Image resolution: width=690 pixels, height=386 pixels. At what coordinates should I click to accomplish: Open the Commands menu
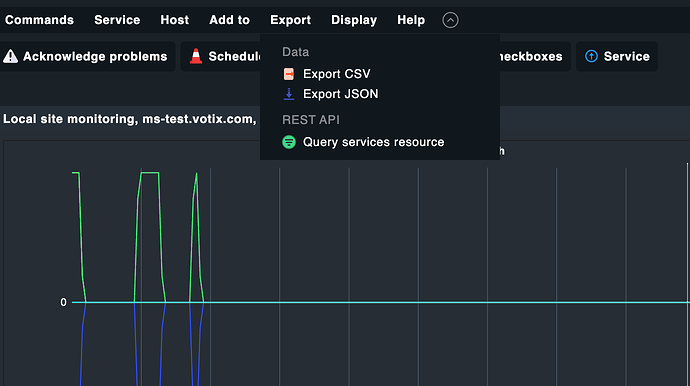pos(39,20)
